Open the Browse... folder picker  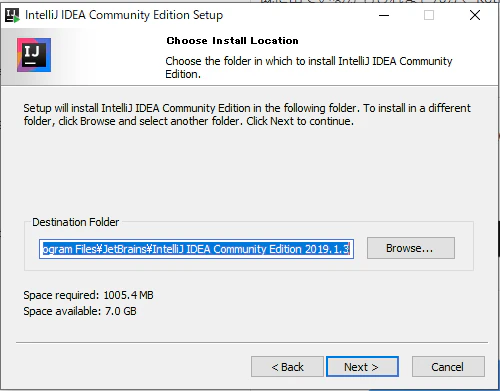click(411, 248)
